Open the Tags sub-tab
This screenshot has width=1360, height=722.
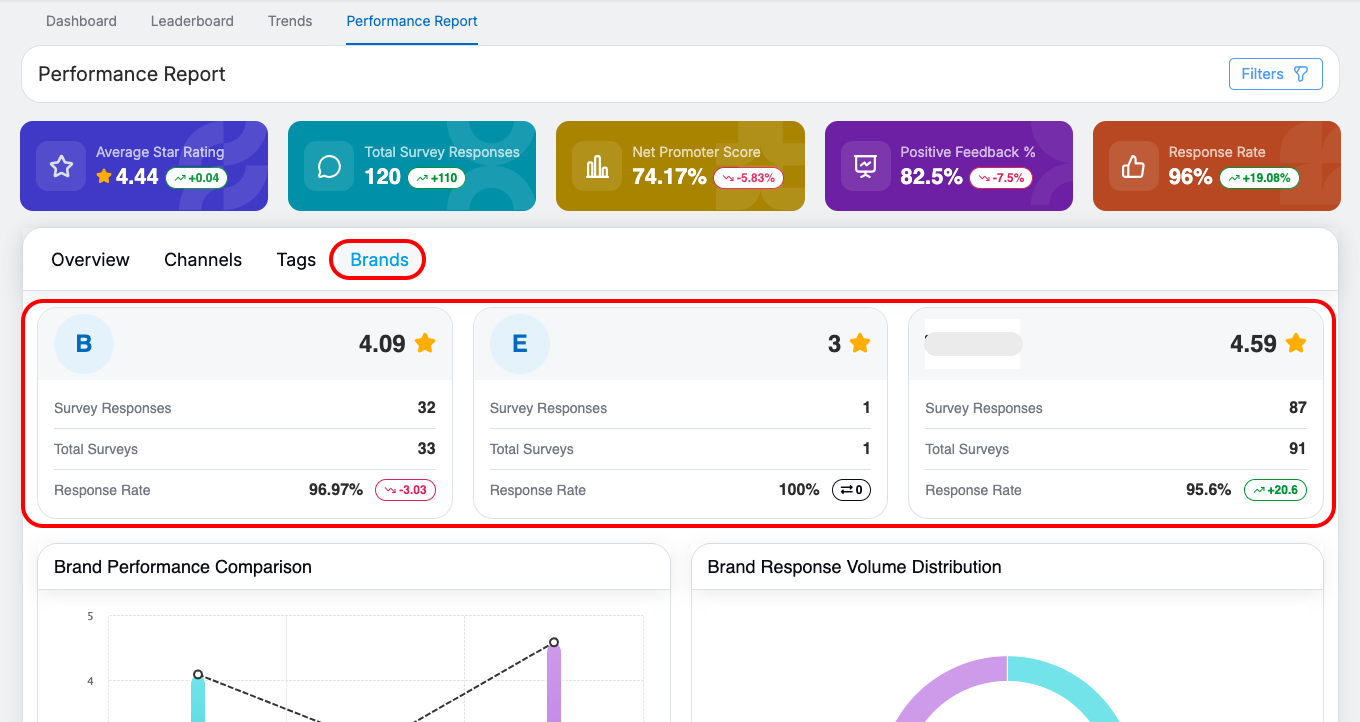coord(296,260)
